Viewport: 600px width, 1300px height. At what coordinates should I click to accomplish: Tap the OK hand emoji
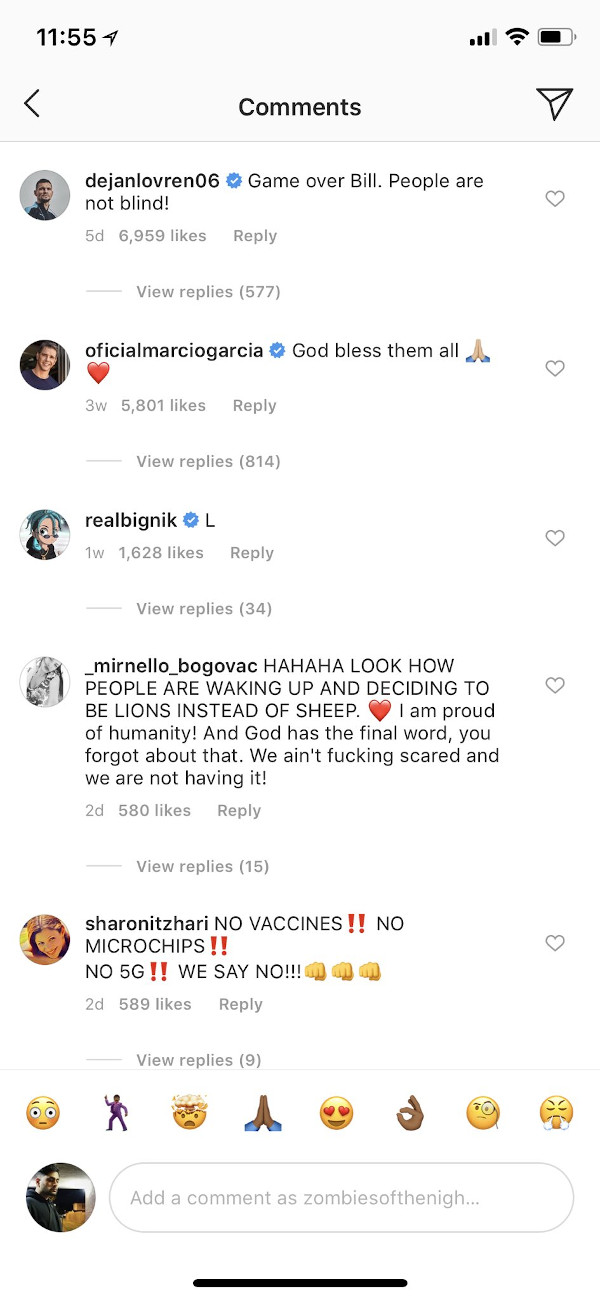coord(410,1113)
